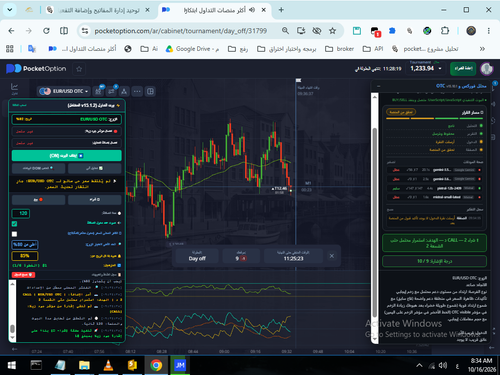Screen dimensions: 500x375
Task: Expand the tournament balance 1,233.94 dropdown
Action: coord(426,68)
